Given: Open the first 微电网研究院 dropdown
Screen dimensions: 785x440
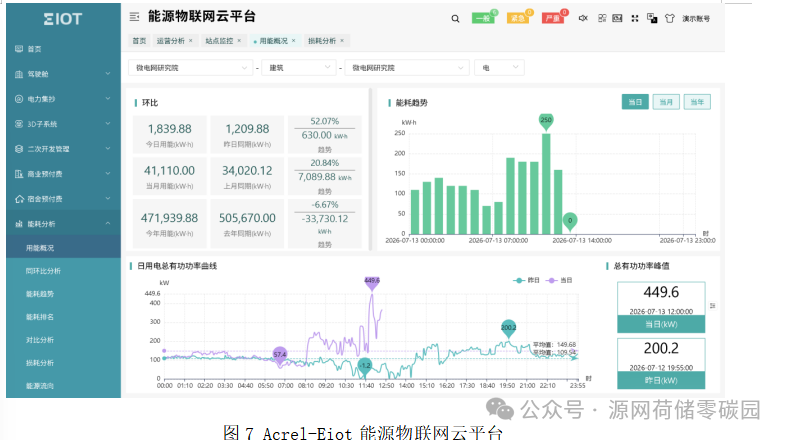Looking at the screenshot, I should [190, 68].
